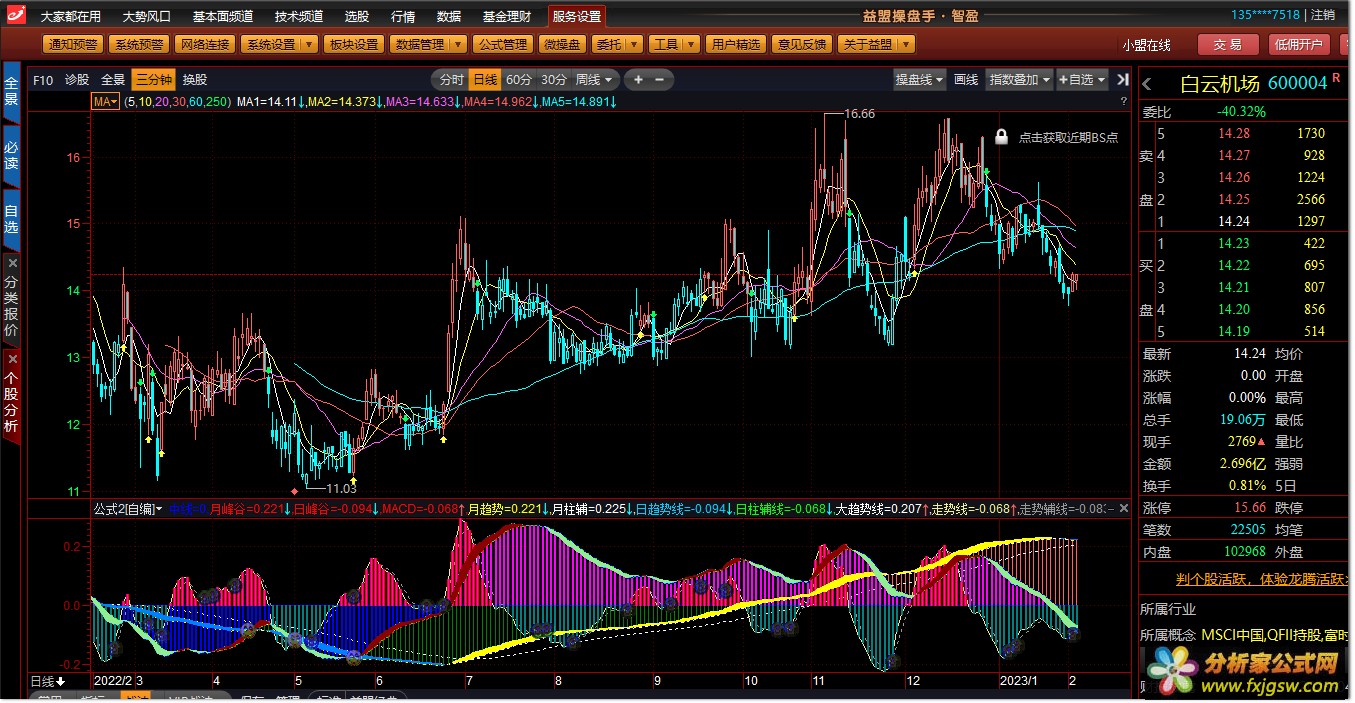Image resolution: width=1355 pixels, height=703 pixels.
Task: Click the 小盟在线 support link
Action: (x=1146, y=45)
